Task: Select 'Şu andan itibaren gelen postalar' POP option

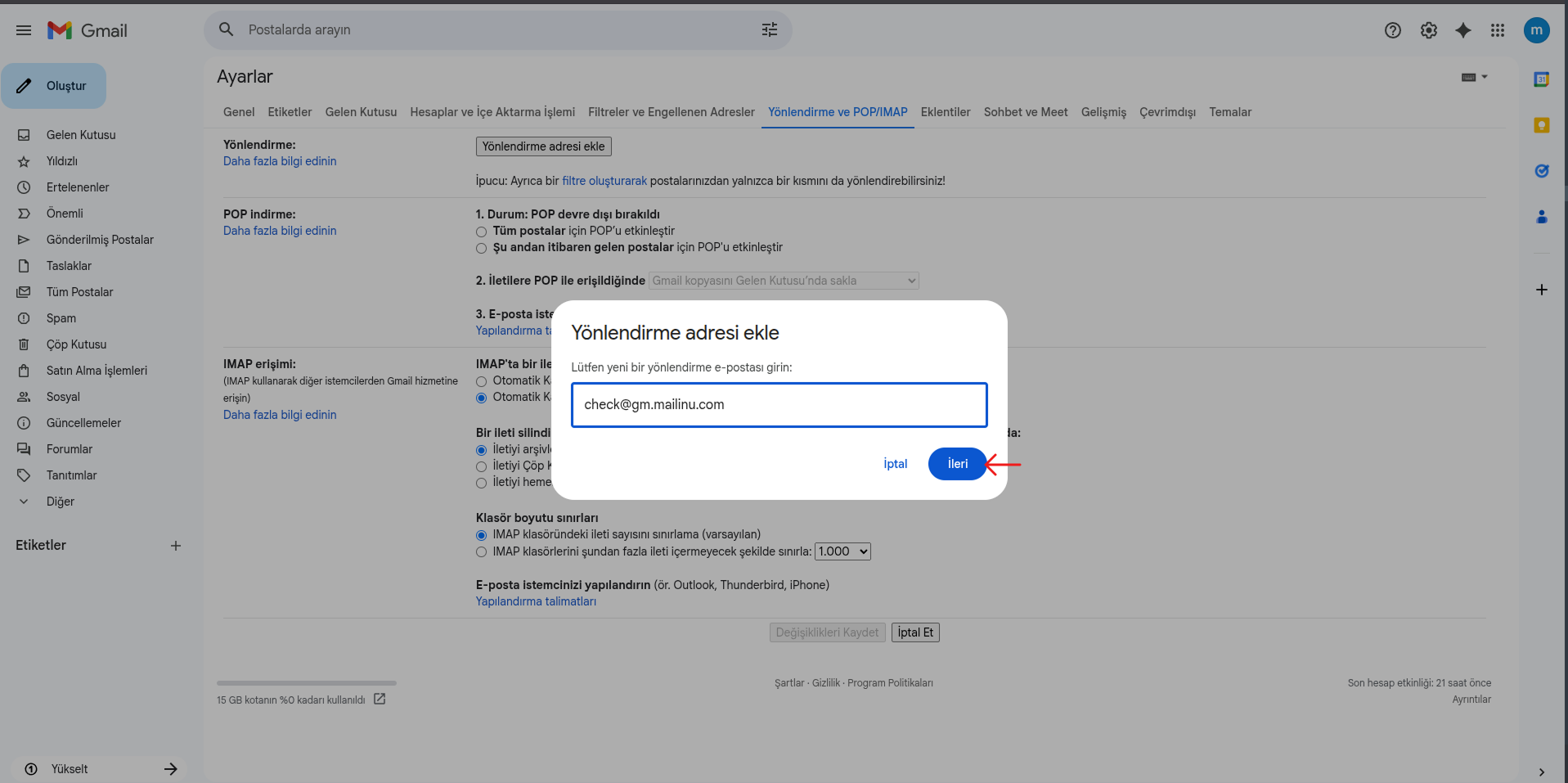Action: 481,248
